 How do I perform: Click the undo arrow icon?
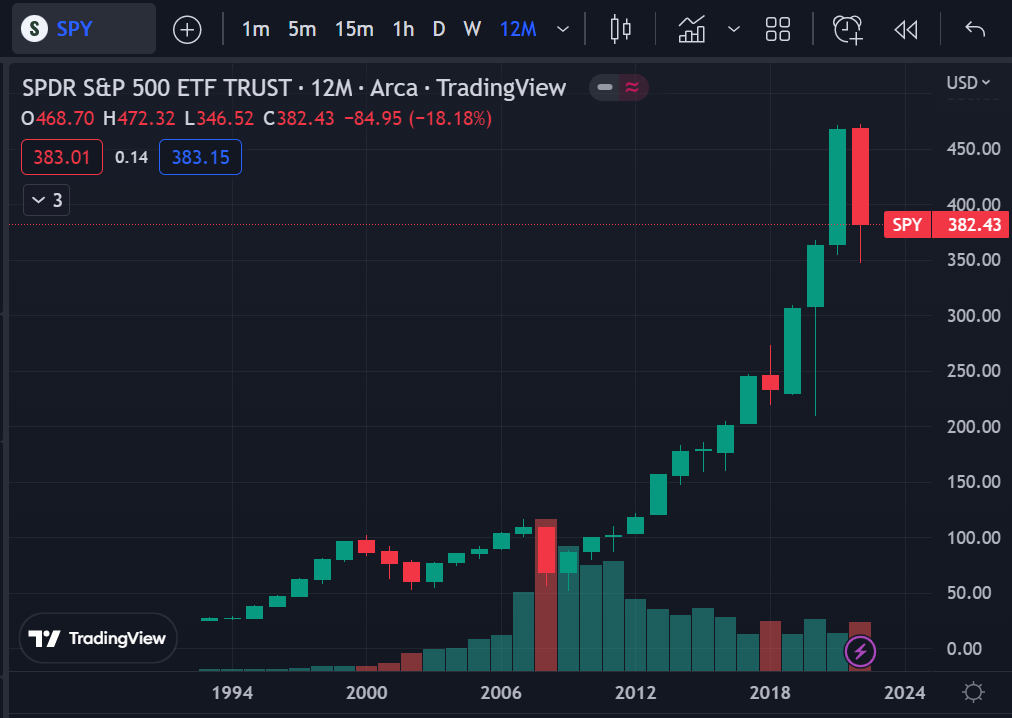975,29
